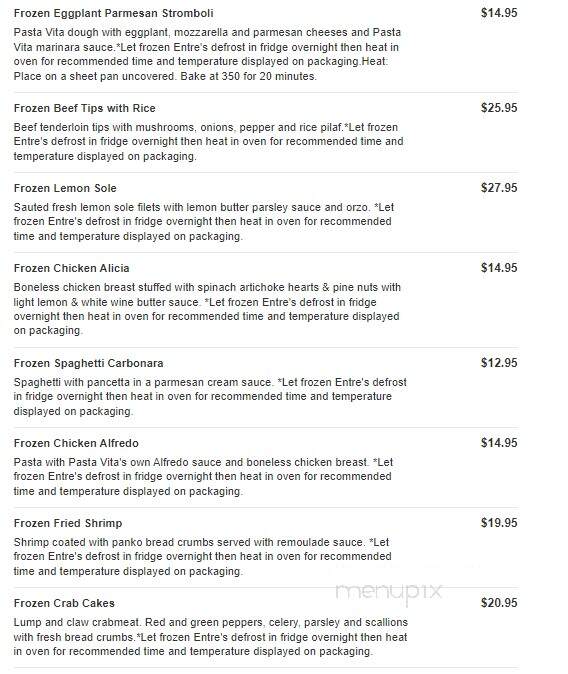This screenshot has height=674, width=568.
Task: Open the Frozen Lemon Sole item
Action: coord(65,188)
